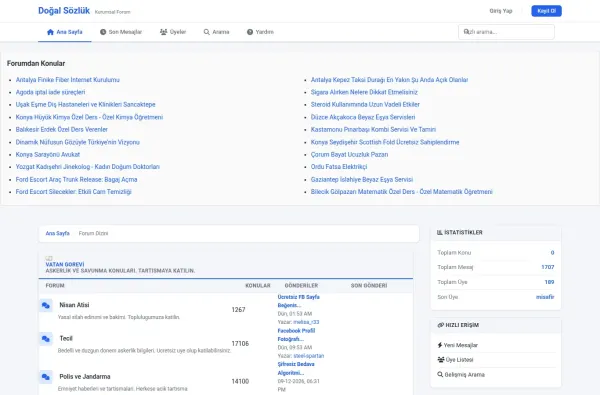This screenshot has width=600, height=395.
Task: Open the VATAN GÖREVİ category heading
Action: tap(65, 264)
